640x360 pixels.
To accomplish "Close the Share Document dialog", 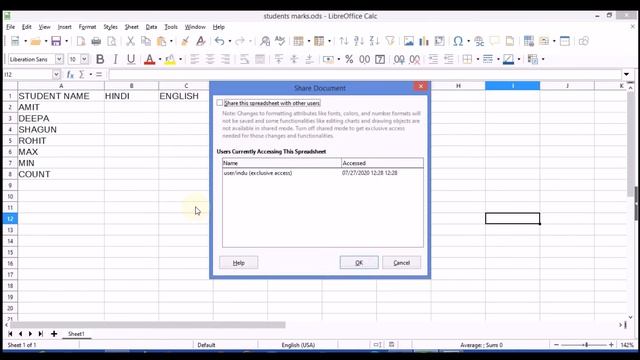I will point(420,87).
